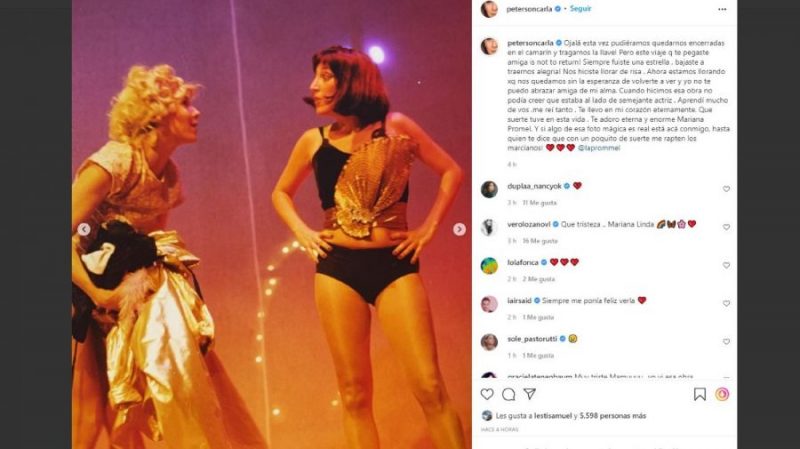Share post via paper plane icon
800x449 pixels.
[x=530, y=394]
